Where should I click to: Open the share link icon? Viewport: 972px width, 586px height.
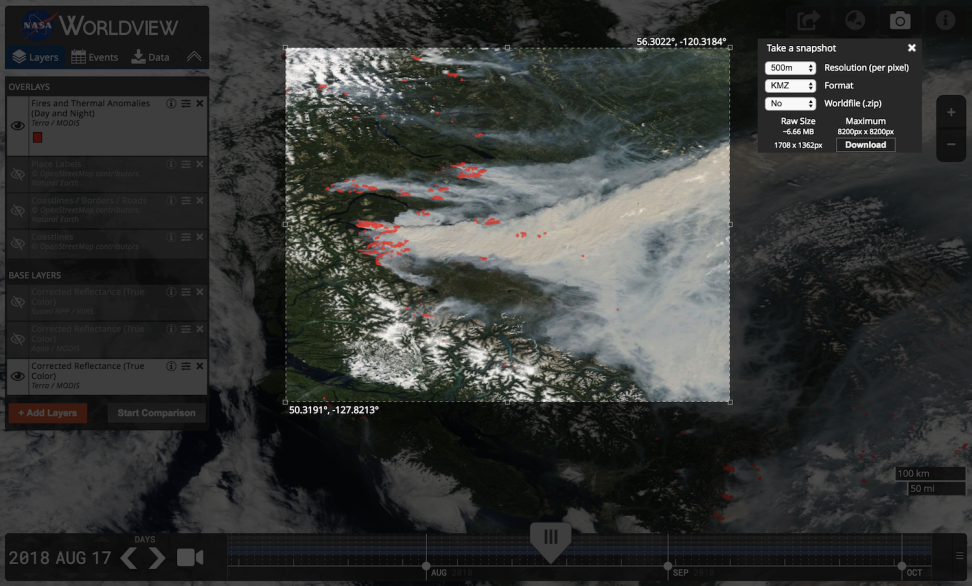[x=808, y=21]
